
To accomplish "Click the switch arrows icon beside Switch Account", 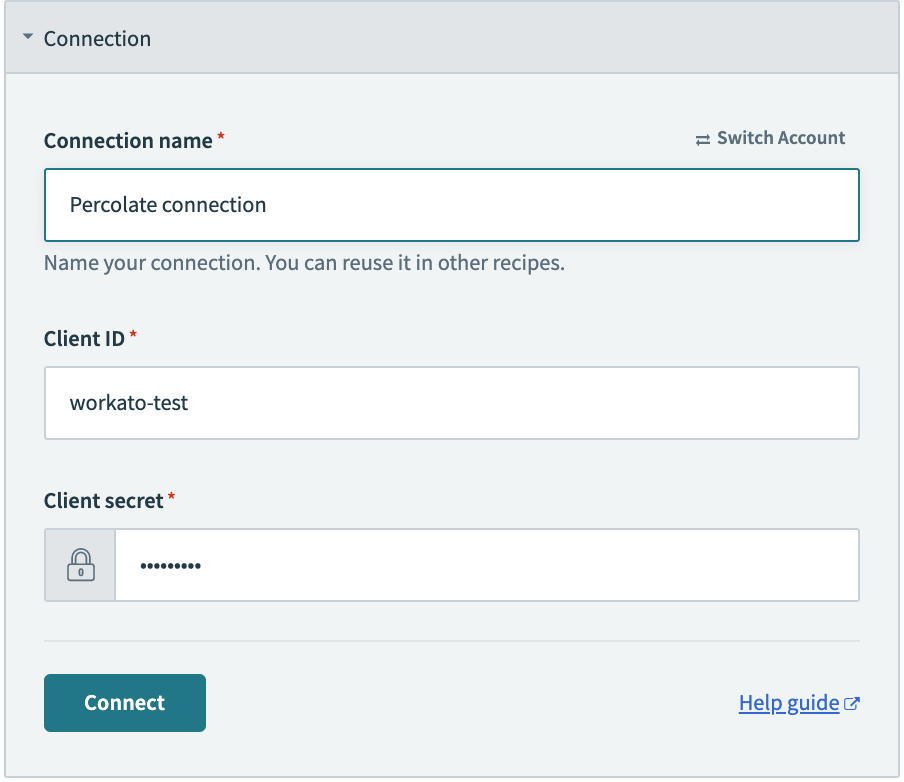I will pos(701,138).
